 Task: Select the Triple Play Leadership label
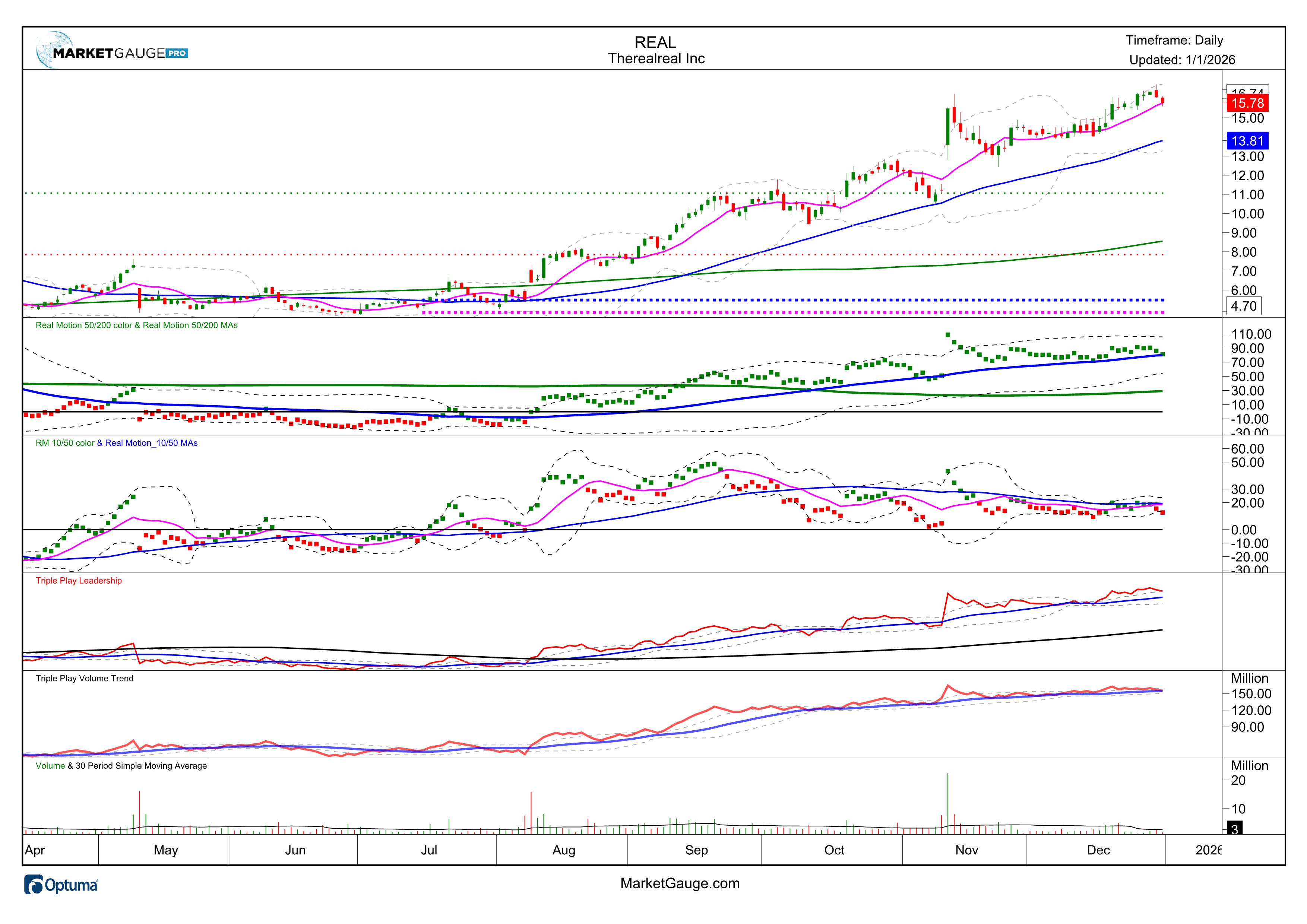pos(79,580)
